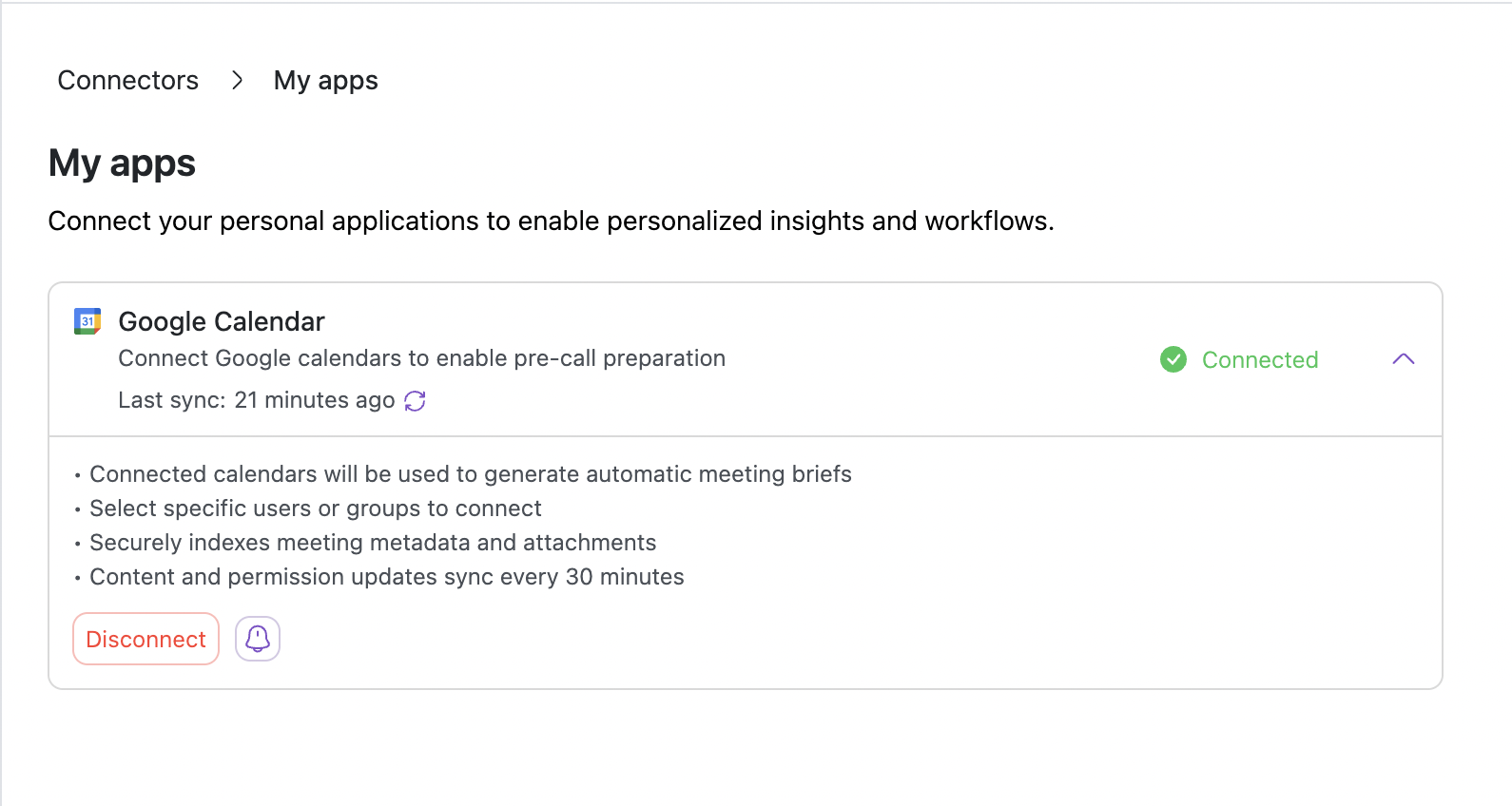This screenshot has height=806, width=1512.
Task: Click the securely indexes metadata bullet
Action: tap(372, 543)
